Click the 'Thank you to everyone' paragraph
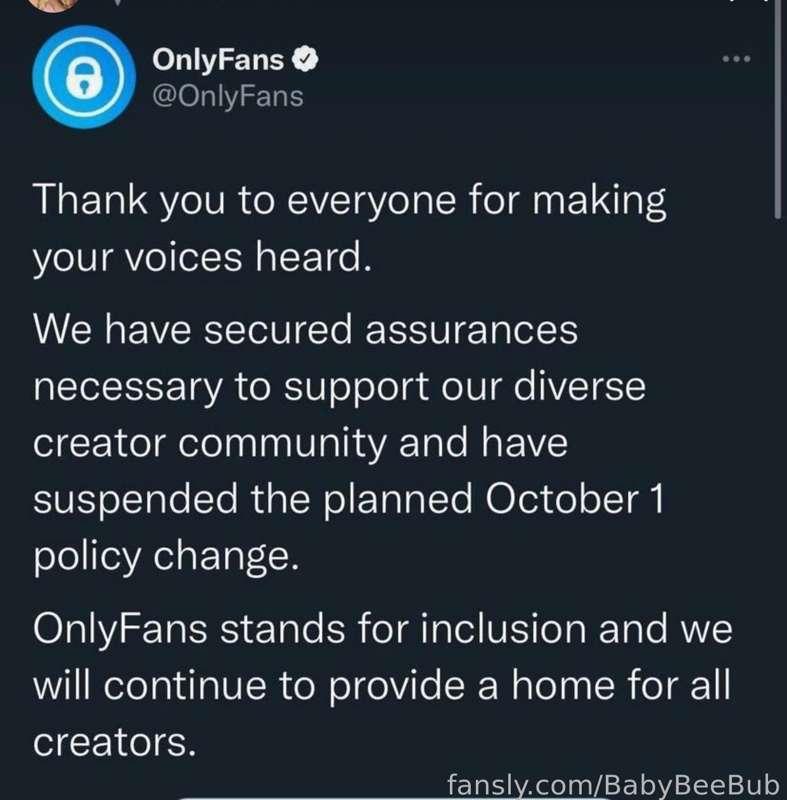787x800 pixels. pos(349,228)
